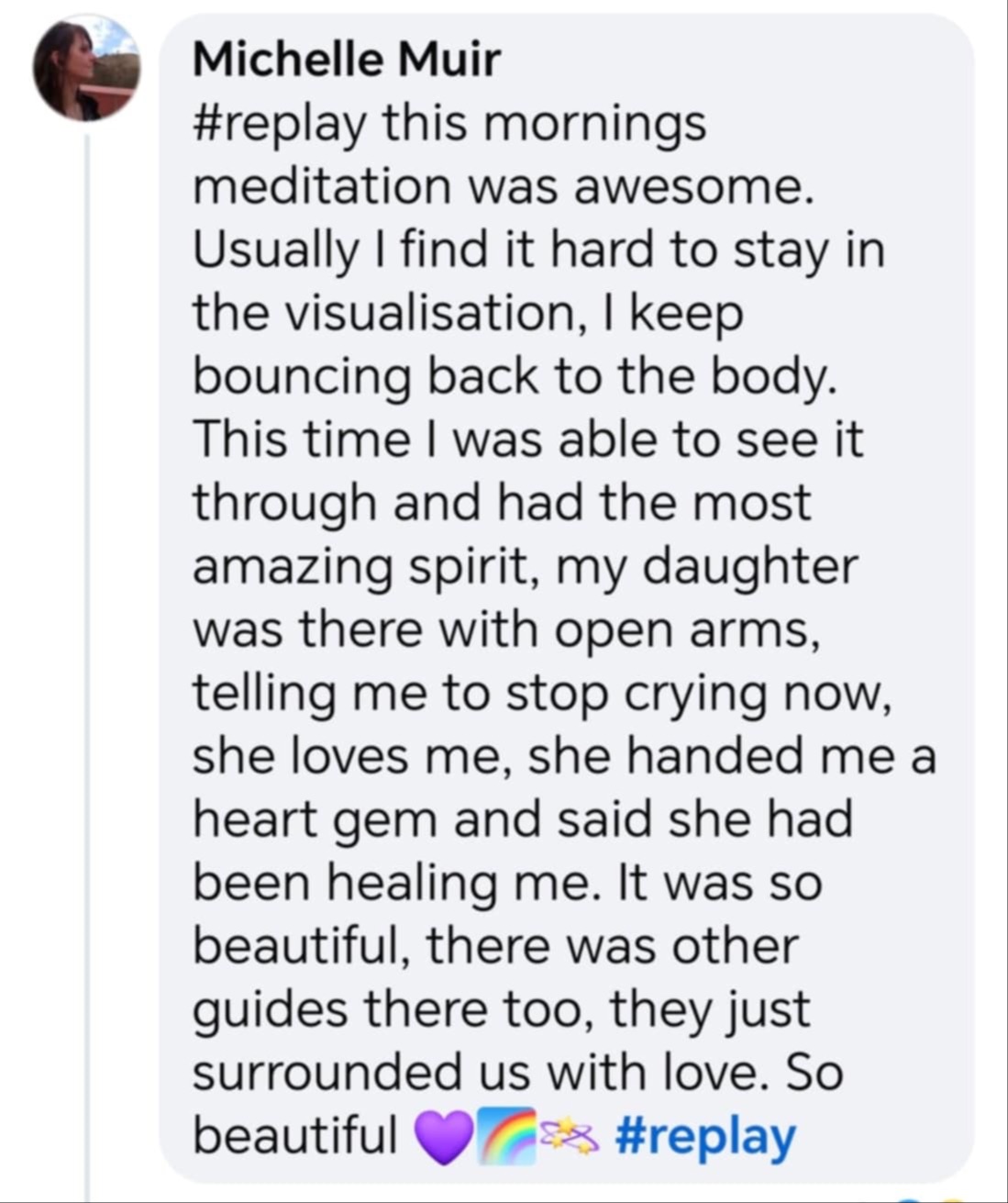The width and height of the screenshot is (1008, 1203).
Task: Click the phrase 'heart gem' in the comment
Action: pyautogui.click(x=316, y=819)
